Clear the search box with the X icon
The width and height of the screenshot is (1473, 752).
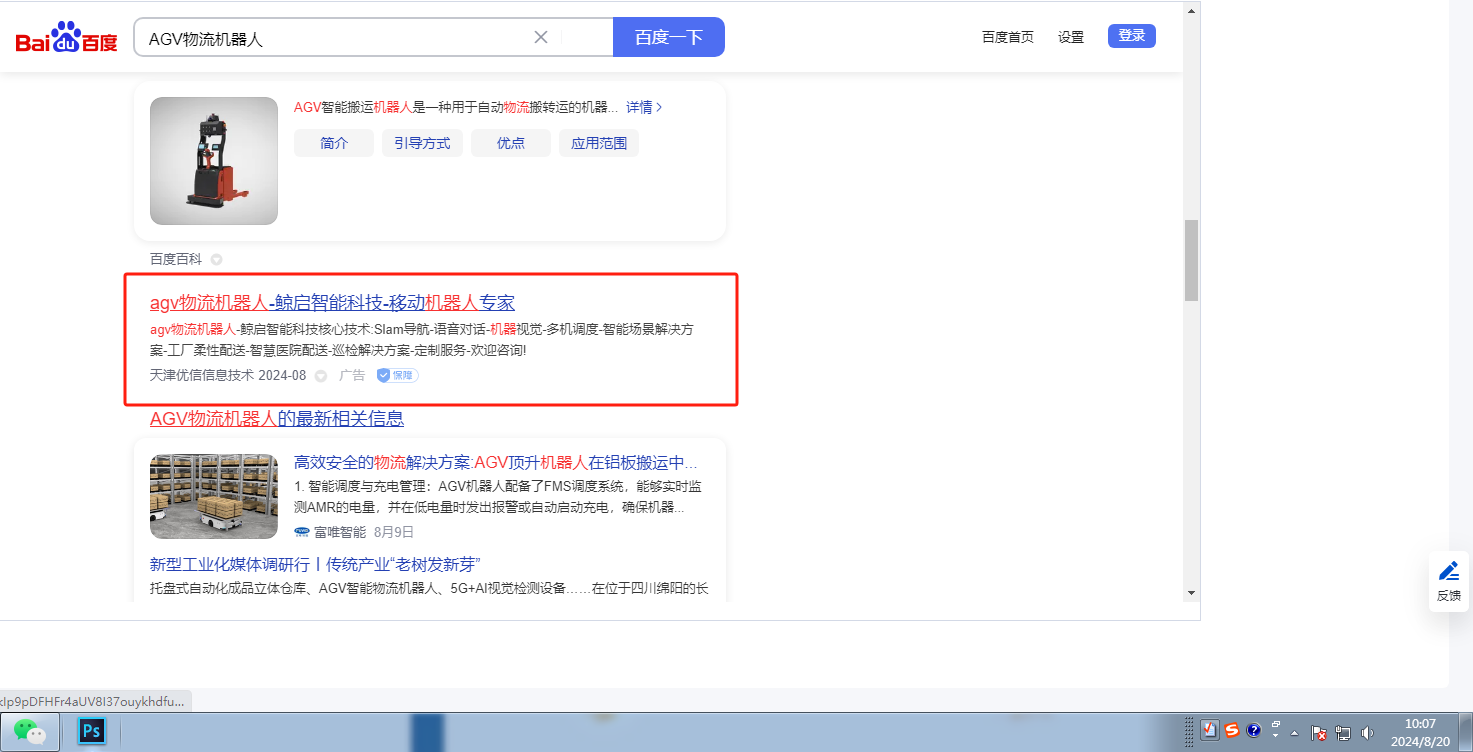click(x=541, y=37)
